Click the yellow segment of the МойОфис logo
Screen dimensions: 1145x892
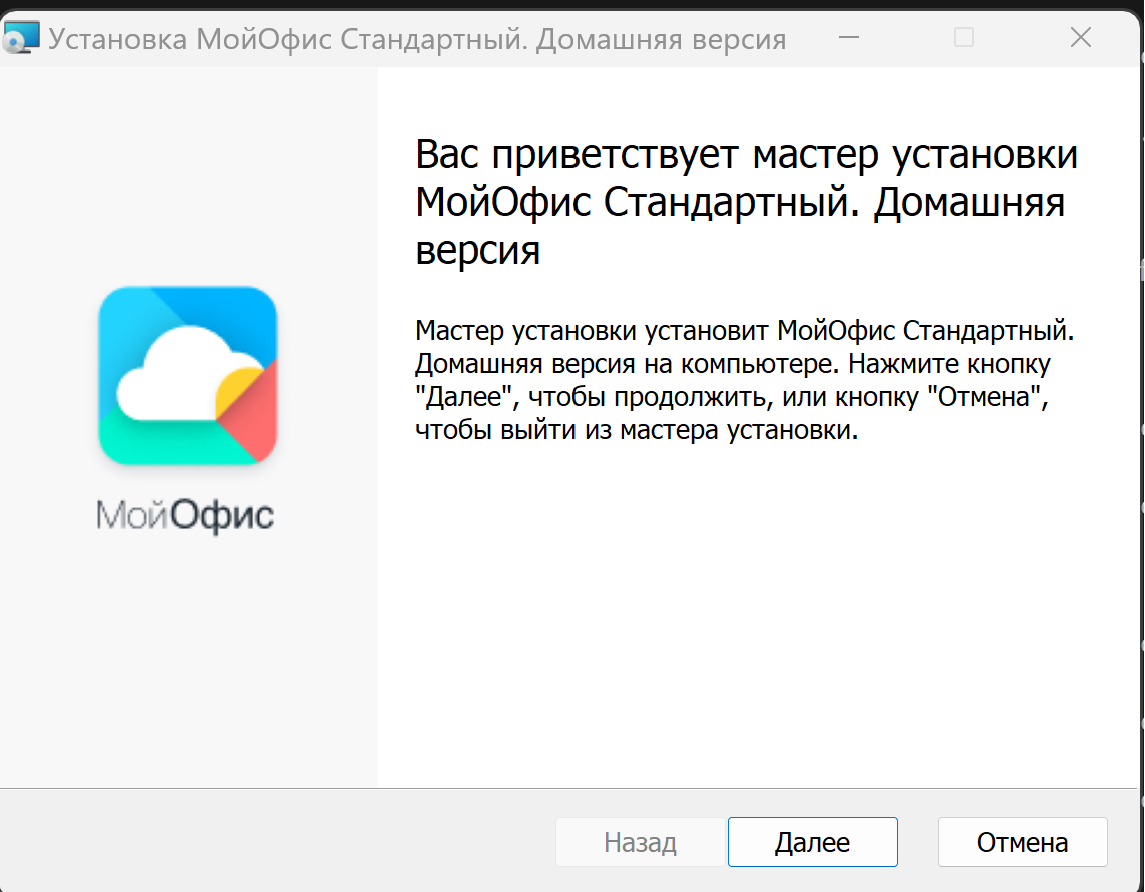[x=240, y=392]
